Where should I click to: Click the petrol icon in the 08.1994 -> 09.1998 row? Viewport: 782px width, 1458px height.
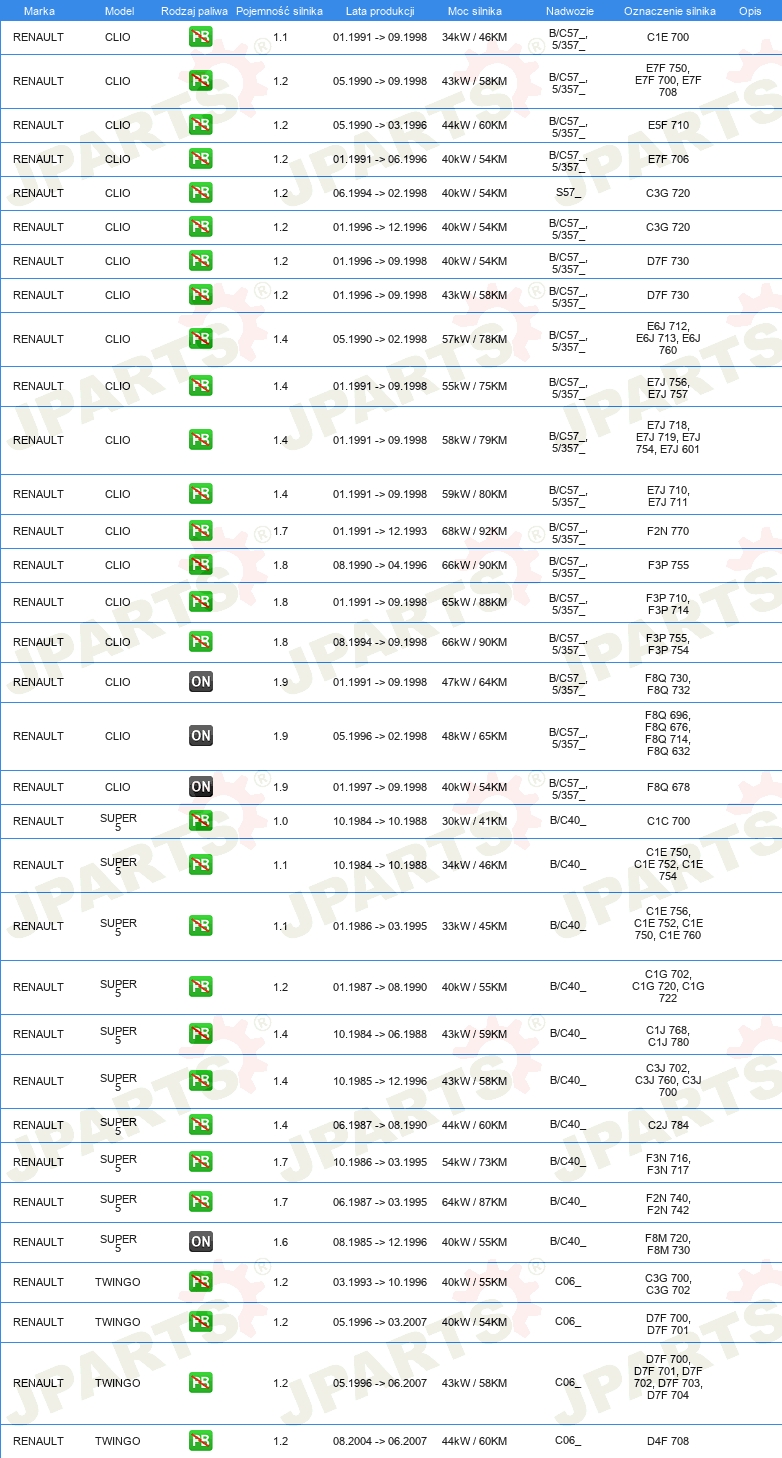[201, 642]
